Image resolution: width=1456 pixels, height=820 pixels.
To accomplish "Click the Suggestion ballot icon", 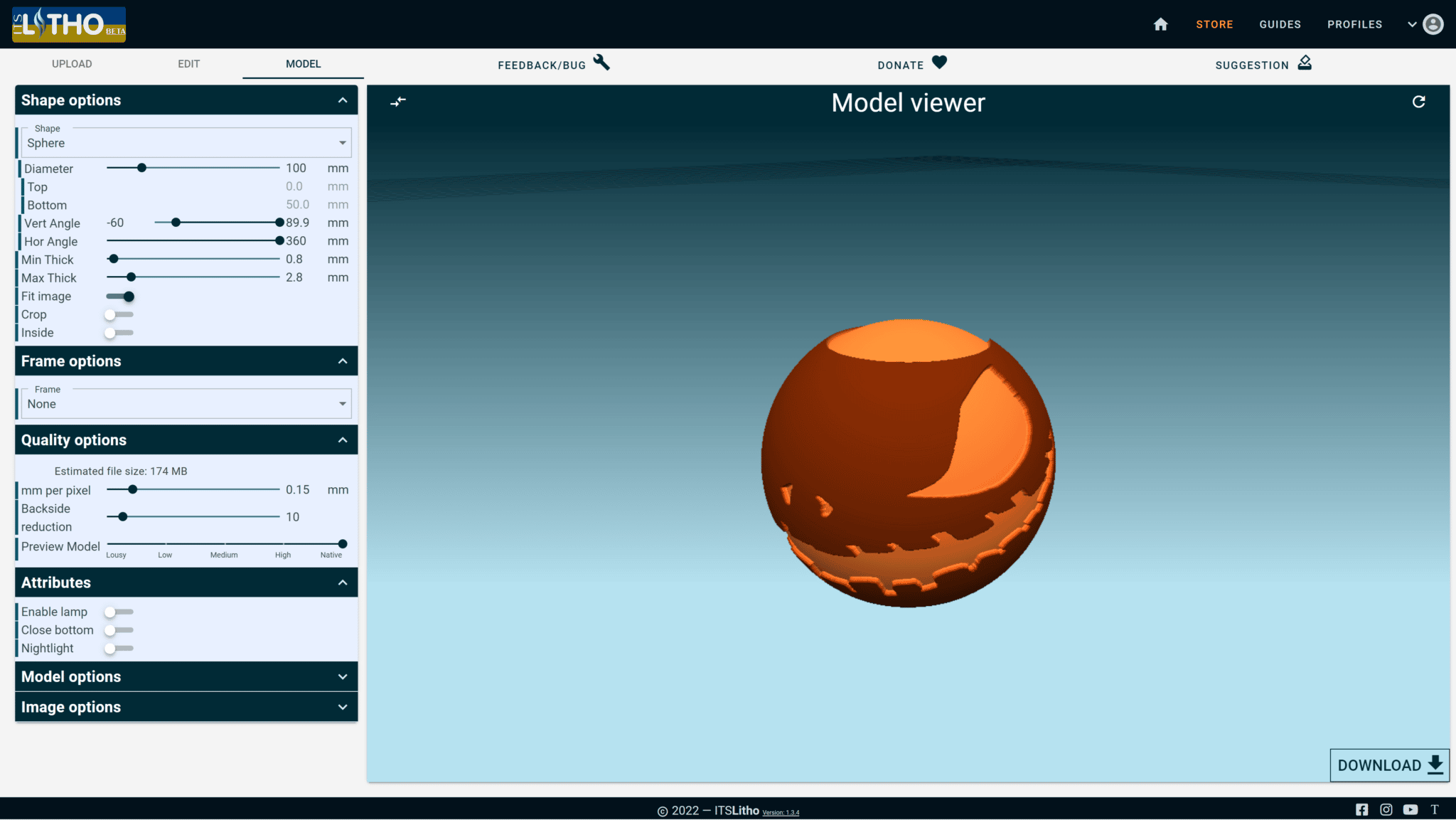I will (x=1305, y=63).
